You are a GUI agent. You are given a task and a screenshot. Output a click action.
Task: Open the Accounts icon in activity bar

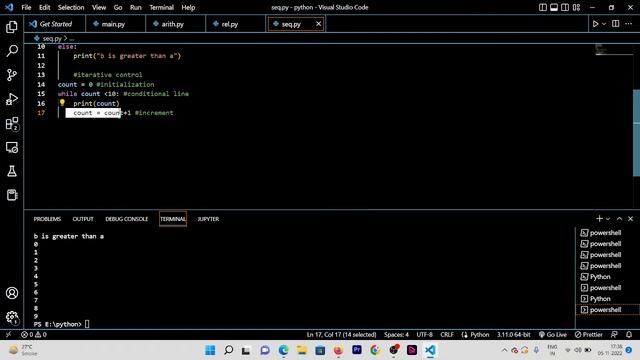coord(12,293)
